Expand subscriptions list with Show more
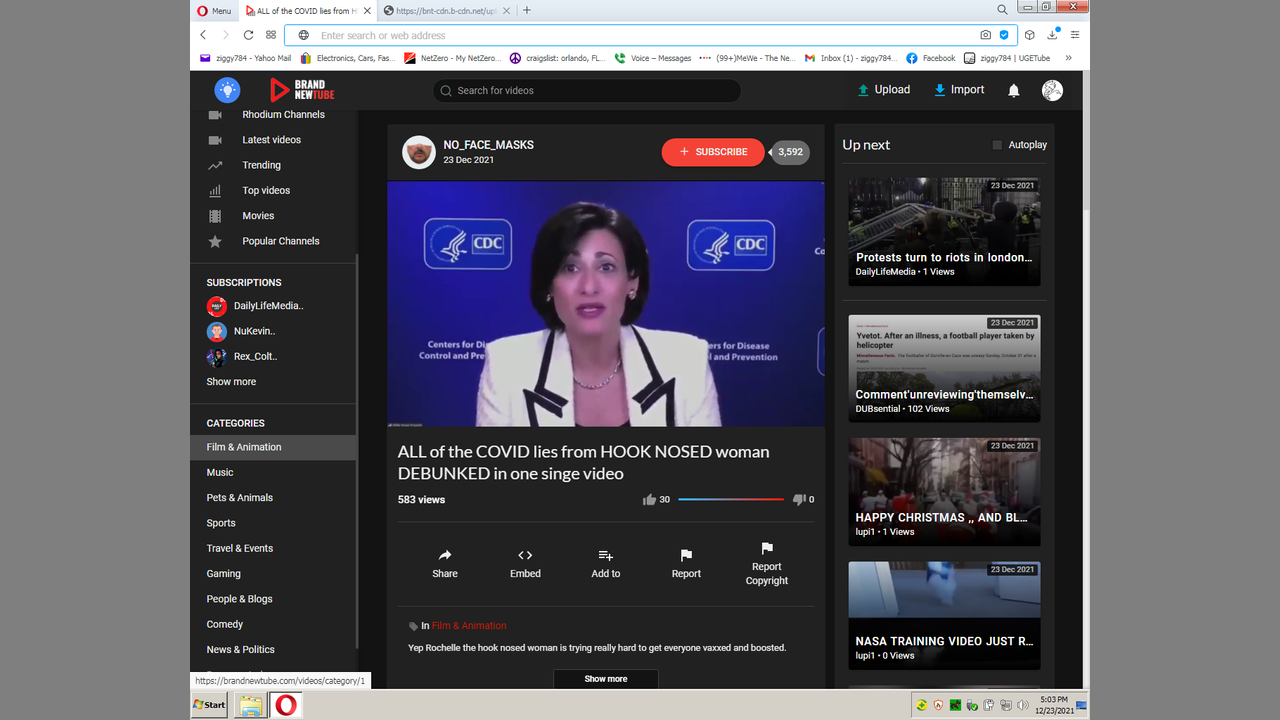 231,382
